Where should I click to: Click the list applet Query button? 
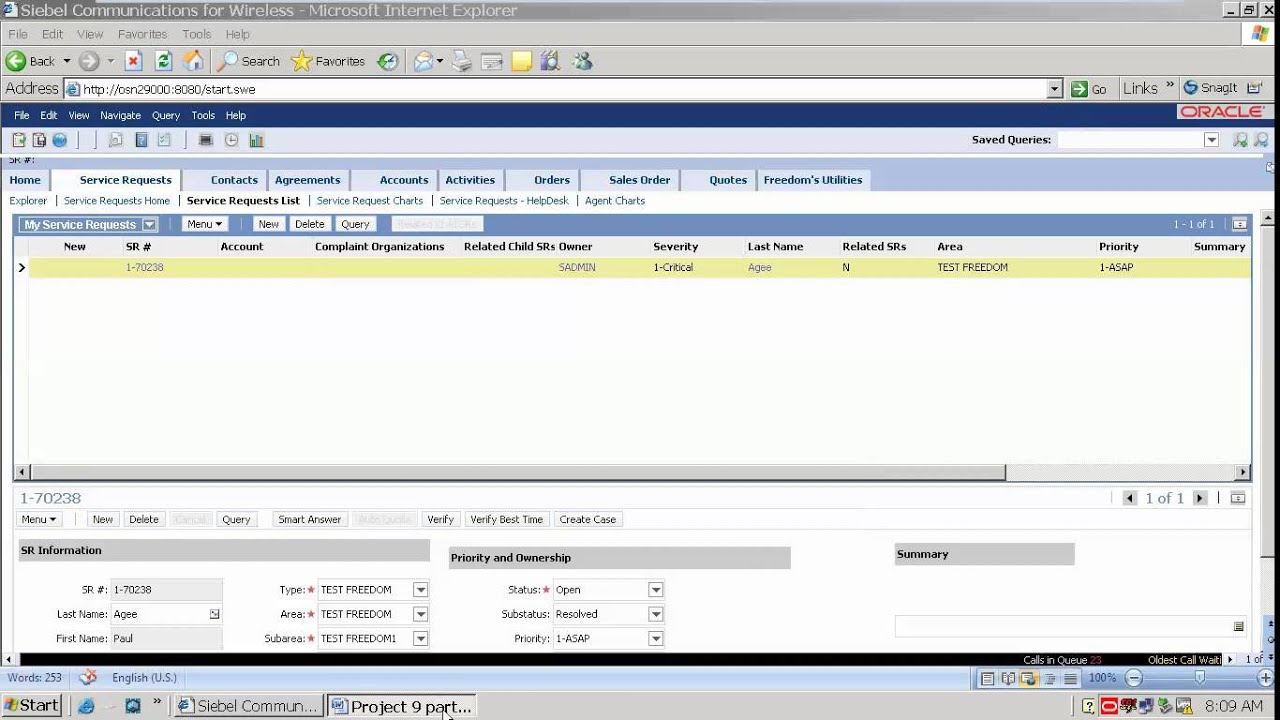[x=355, y=224]
